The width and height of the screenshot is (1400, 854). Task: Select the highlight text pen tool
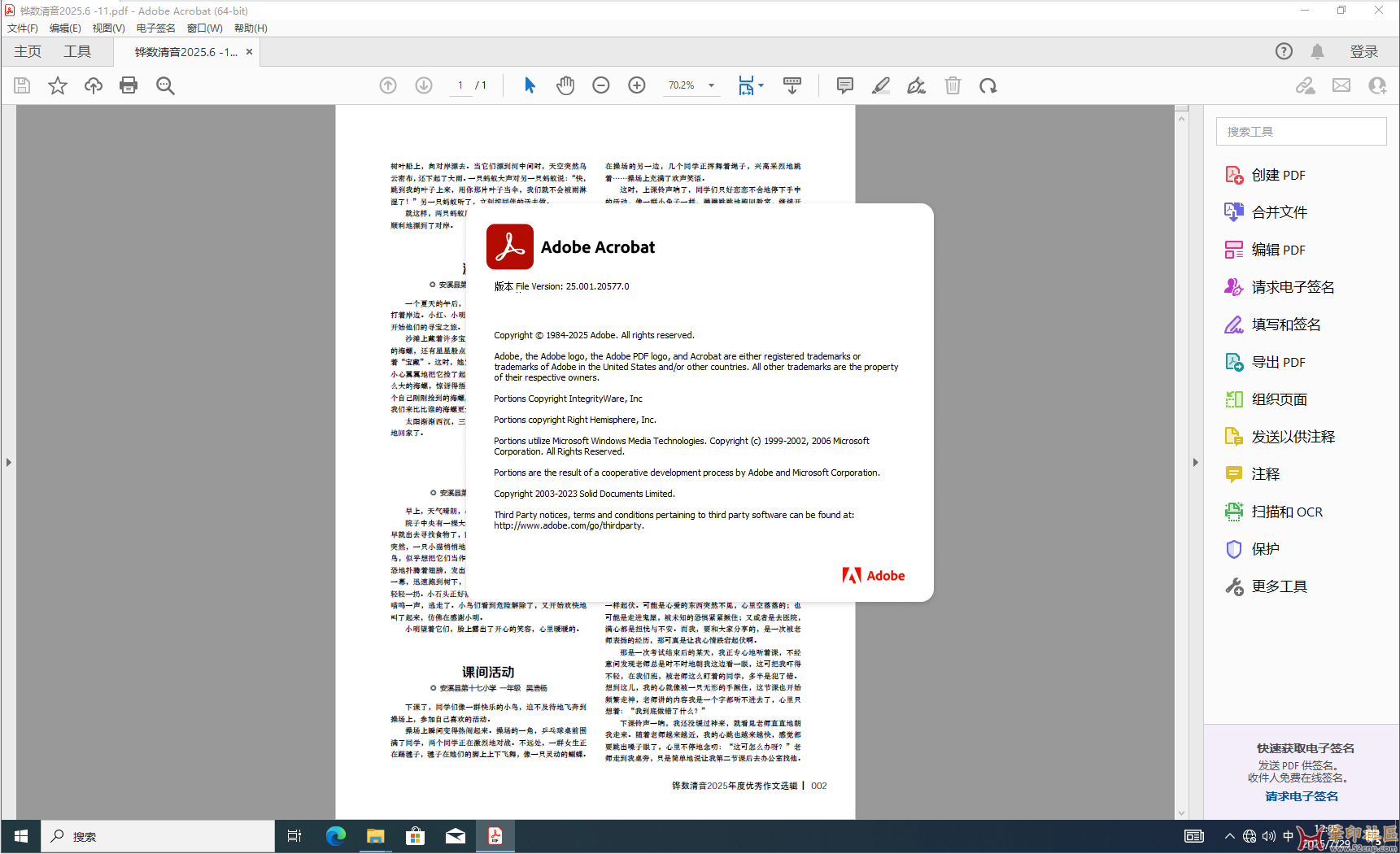click(x=881, y=85)
